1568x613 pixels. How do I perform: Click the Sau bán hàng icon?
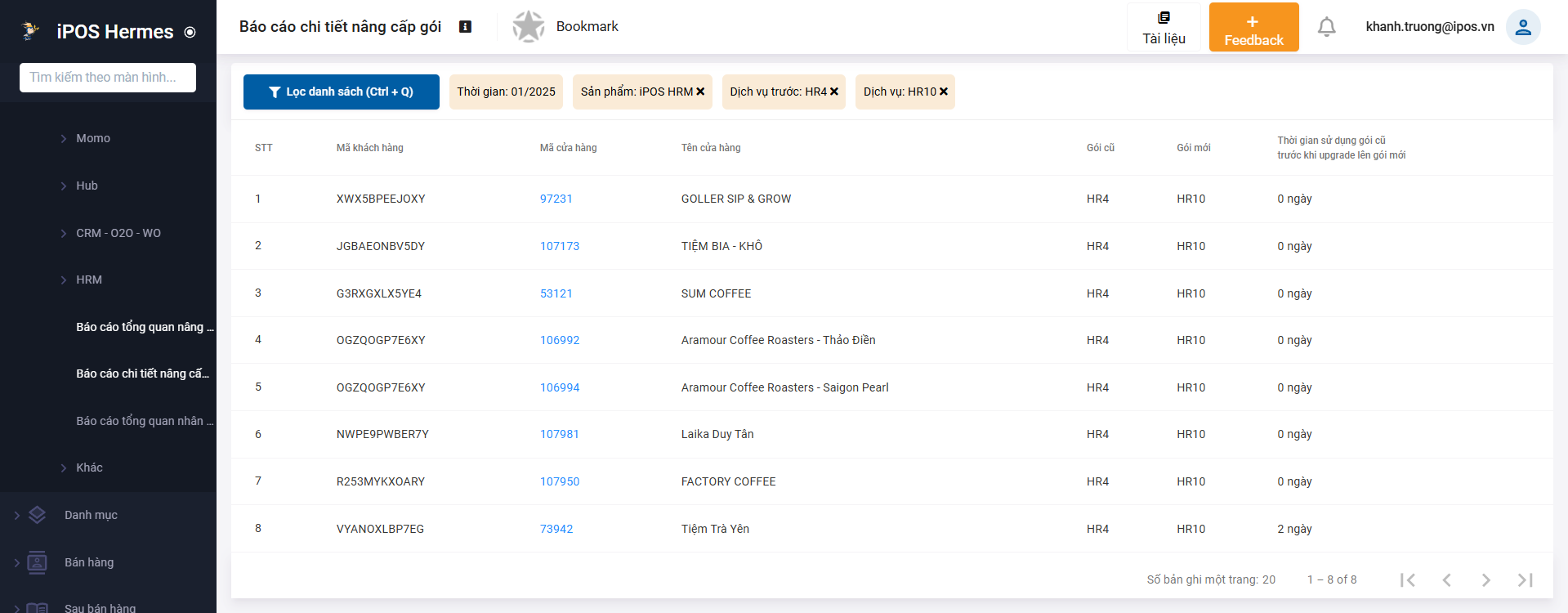tap(37, 607)
